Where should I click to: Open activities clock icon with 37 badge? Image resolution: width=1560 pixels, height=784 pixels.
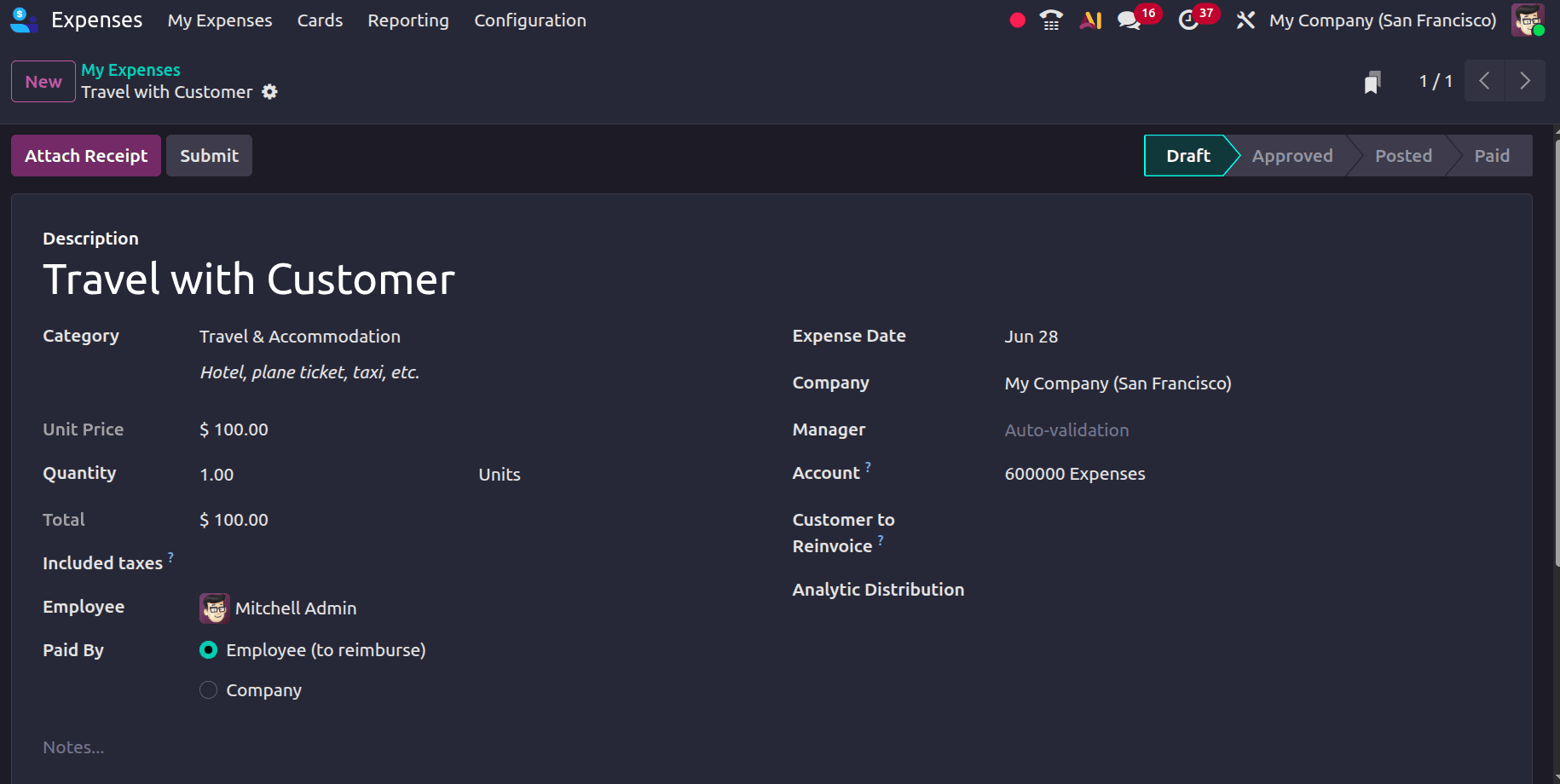1188,20
